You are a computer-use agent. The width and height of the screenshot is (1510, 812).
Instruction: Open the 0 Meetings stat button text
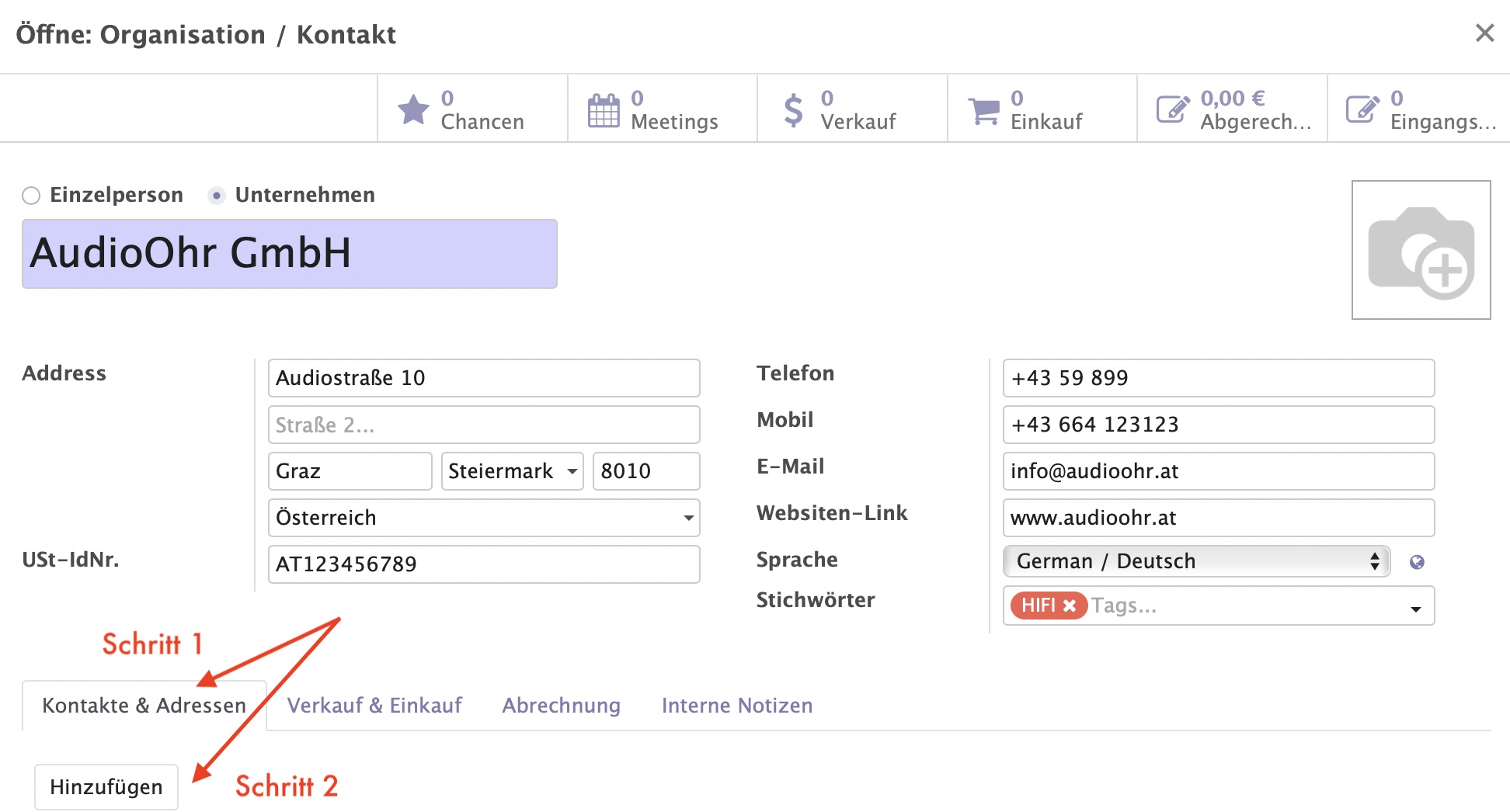674,109
